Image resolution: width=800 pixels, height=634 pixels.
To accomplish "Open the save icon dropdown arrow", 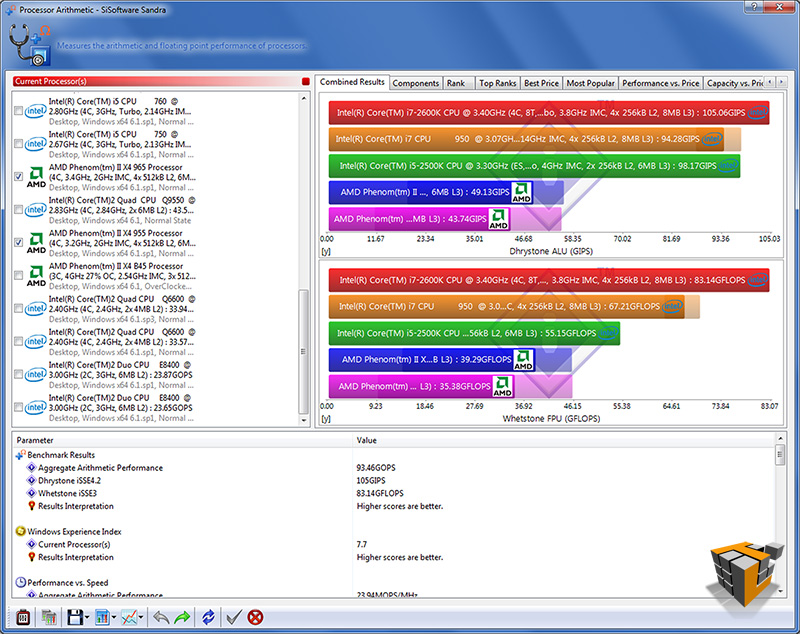I will (87, 618).
